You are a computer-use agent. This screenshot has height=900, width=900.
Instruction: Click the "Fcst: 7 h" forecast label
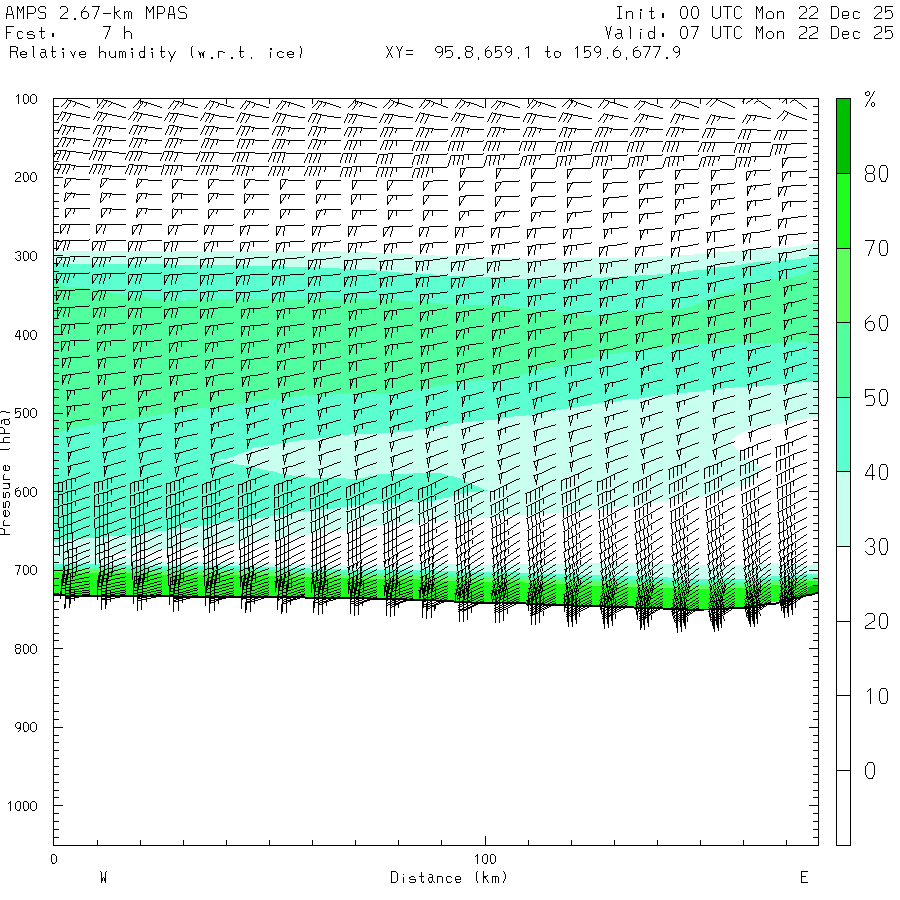tap(69, 33)
